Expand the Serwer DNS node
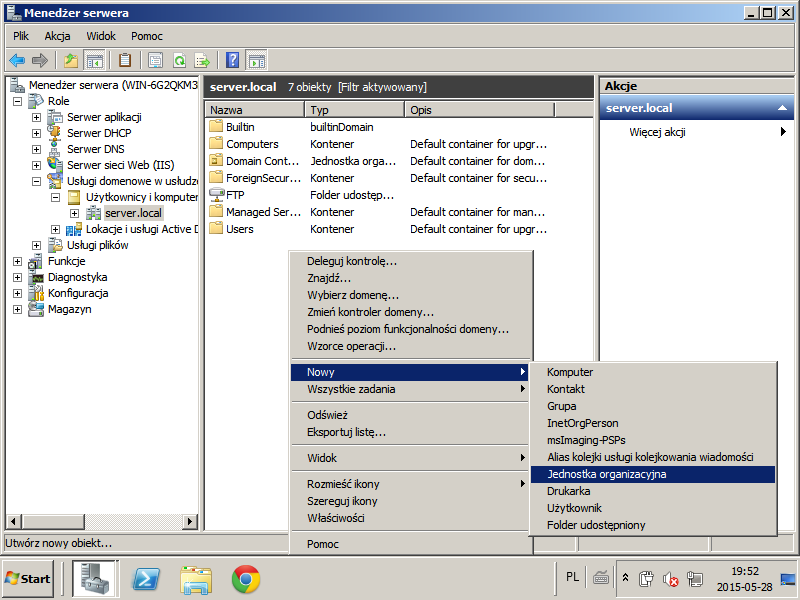Viewport: 800px width, 600px height. (x=36, y=149)
